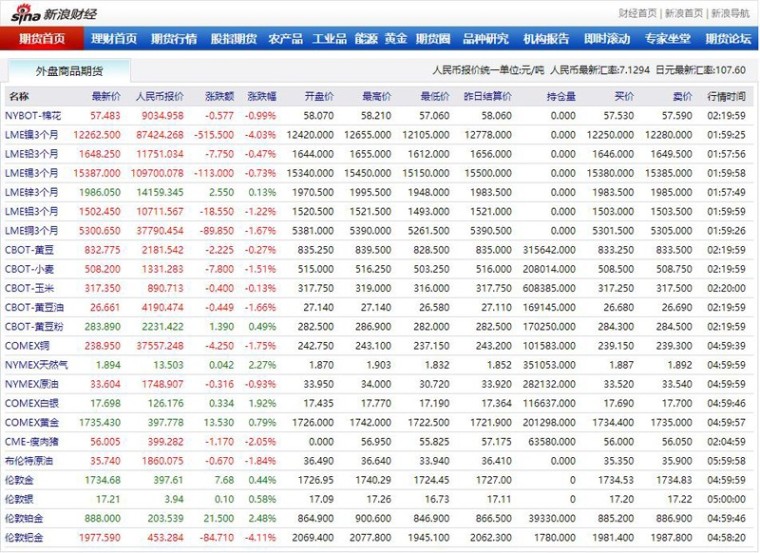Open the 农产品 section

pos(285,39)
